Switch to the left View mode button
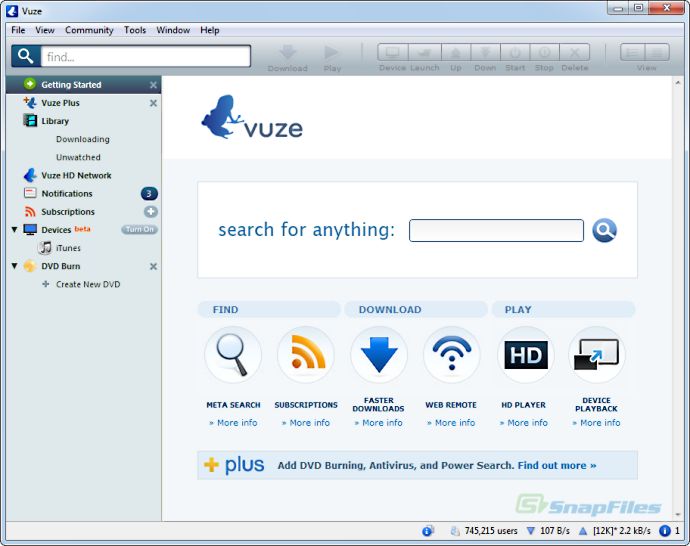 pyautogui.click(x=632, y=52)
